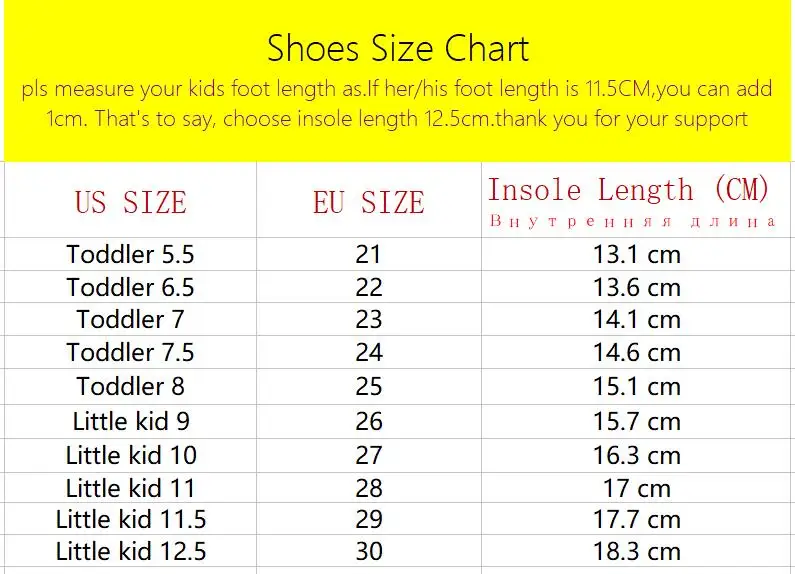Select the US SIZE column header
The height and width of the screenshot is (574, 795).
(131, 202)
